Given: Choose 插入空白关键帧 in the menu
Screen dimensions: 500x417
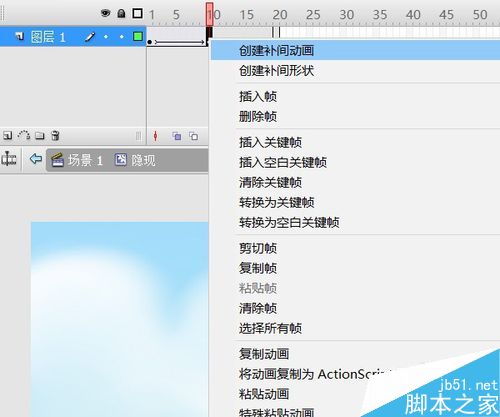Looking at the screenshot, I should (355, 162).
